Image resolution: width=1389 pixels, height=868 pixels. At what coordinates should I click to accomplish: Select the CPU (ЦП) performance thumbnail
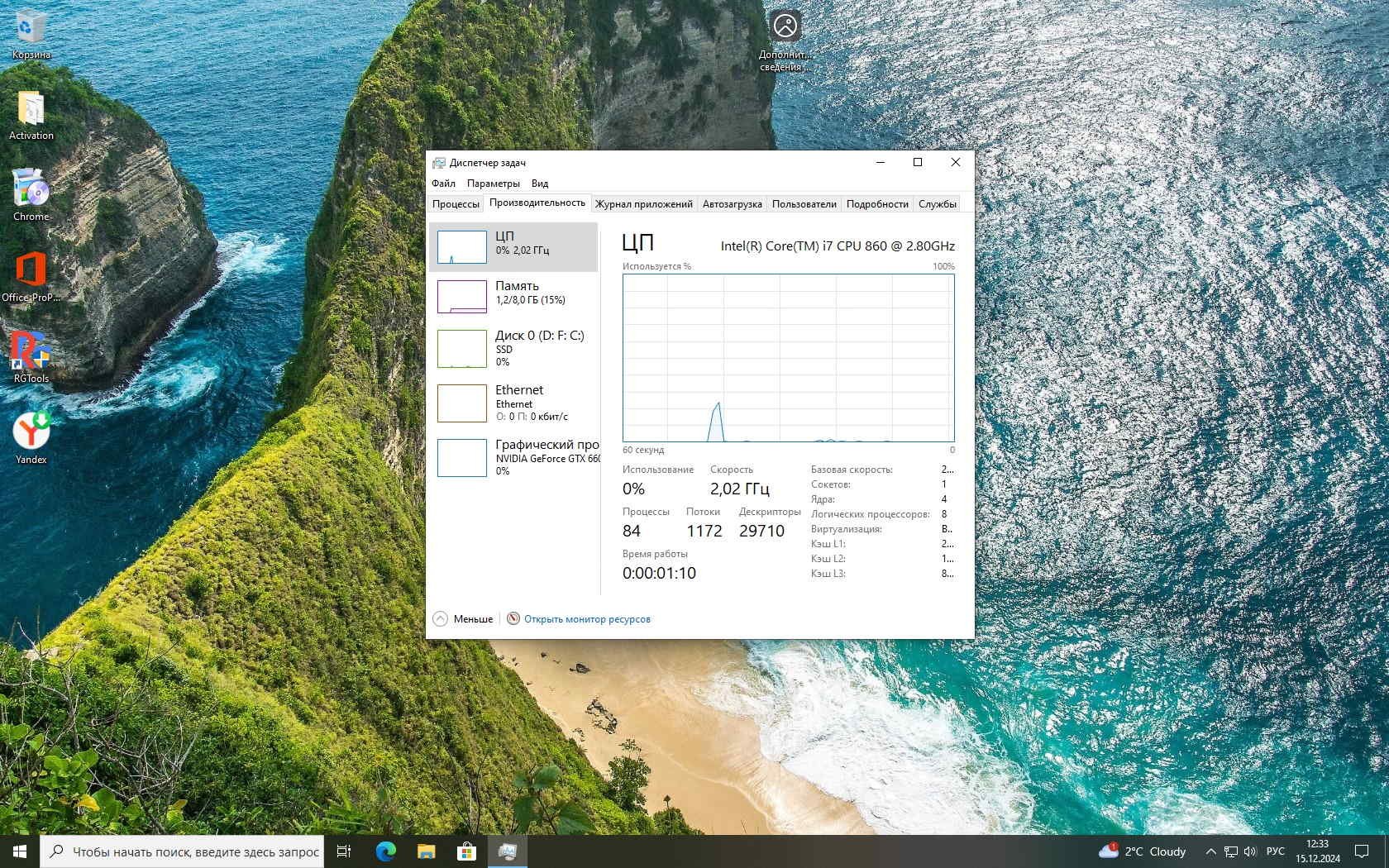513,246
